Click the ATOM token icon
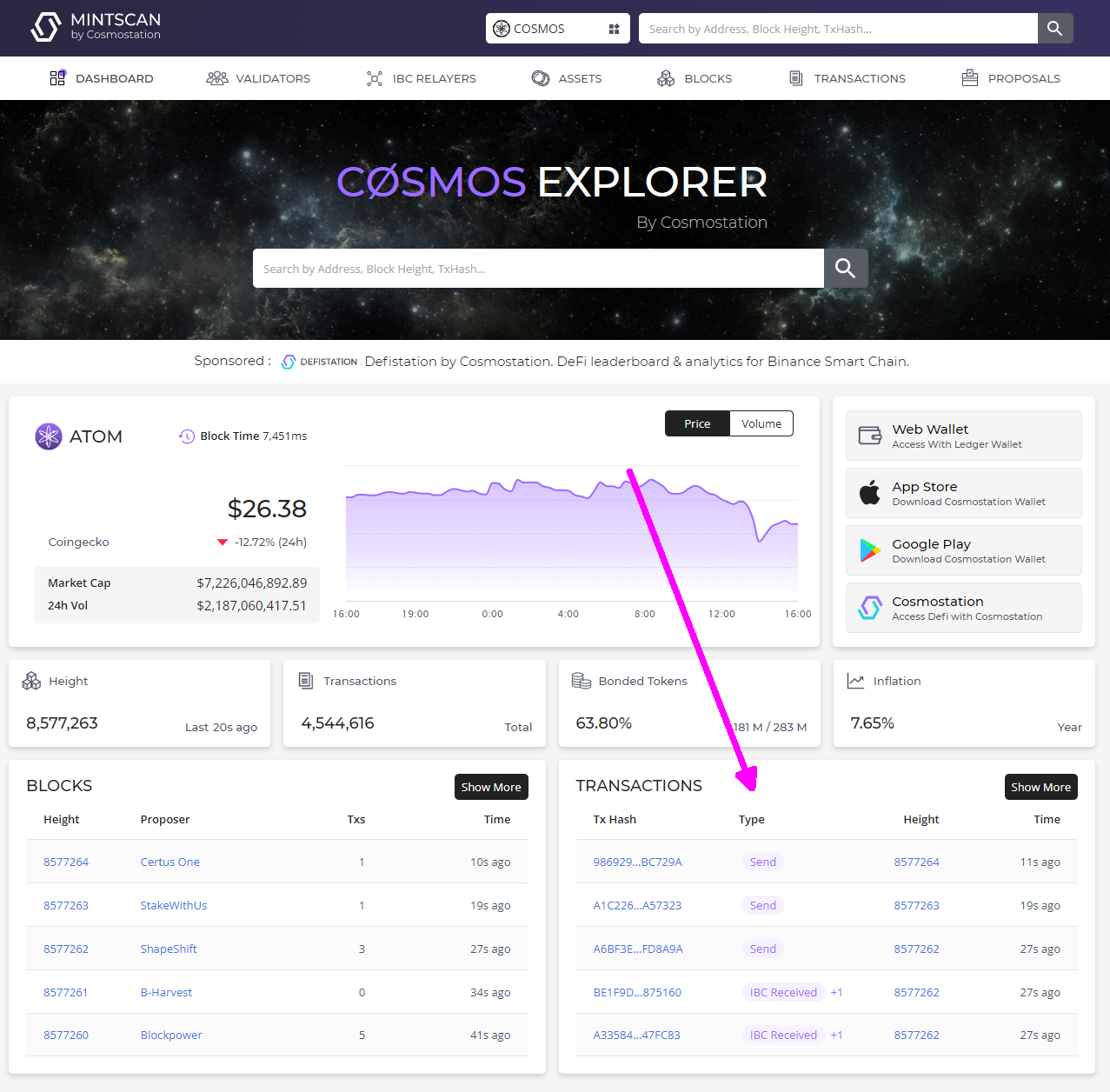This screenshot has height=1092, width=1110. [x=49, y=436]
